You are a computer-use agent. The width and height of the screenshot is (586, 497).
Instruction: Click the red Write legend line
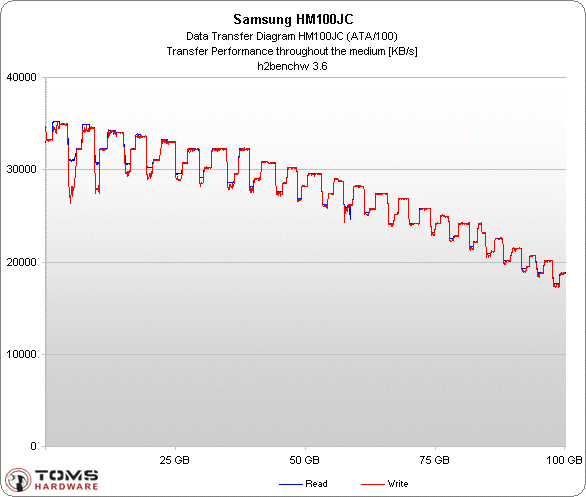point(373,485)
